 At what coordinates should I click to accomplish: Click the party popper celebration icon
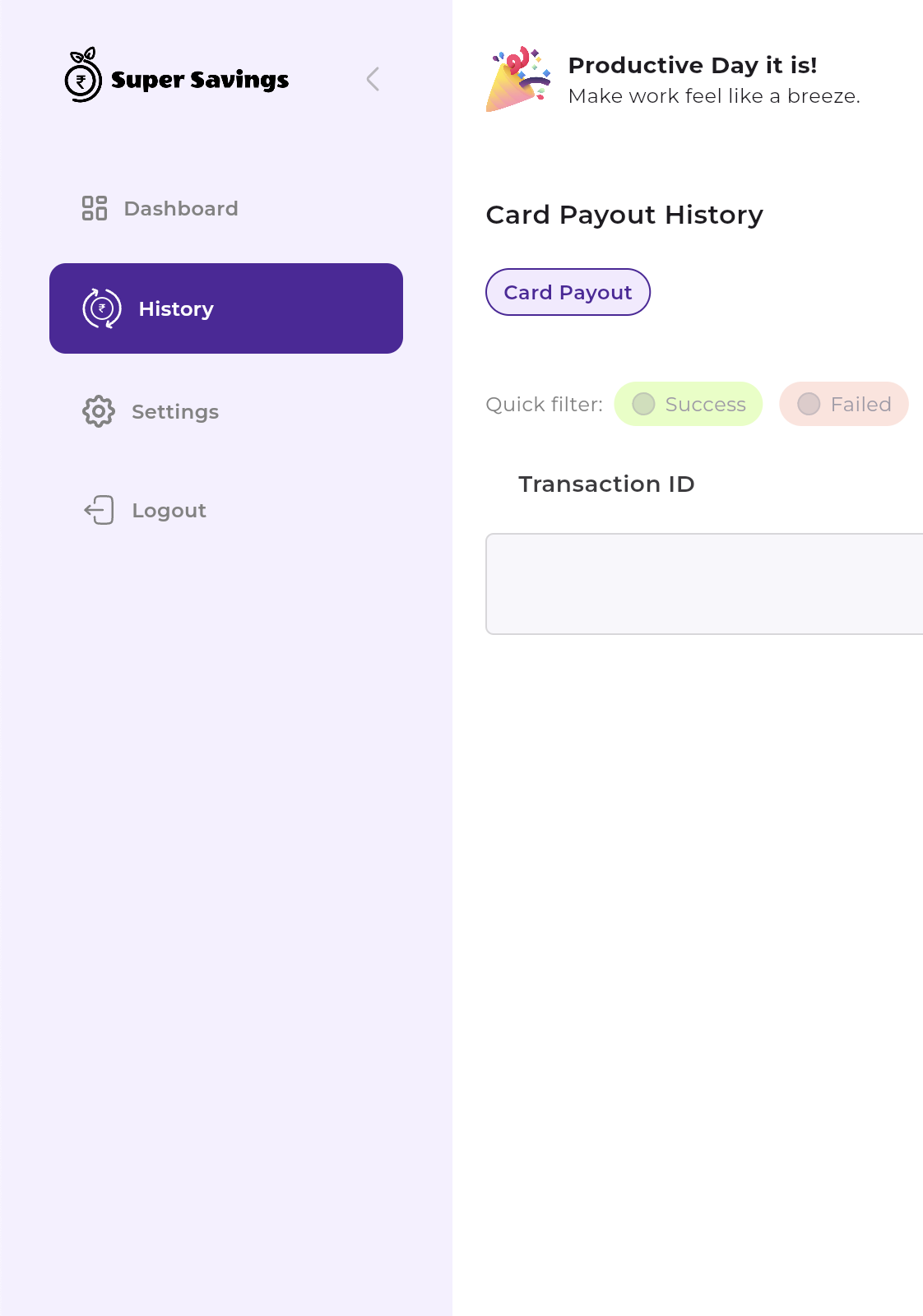[518, 79]
